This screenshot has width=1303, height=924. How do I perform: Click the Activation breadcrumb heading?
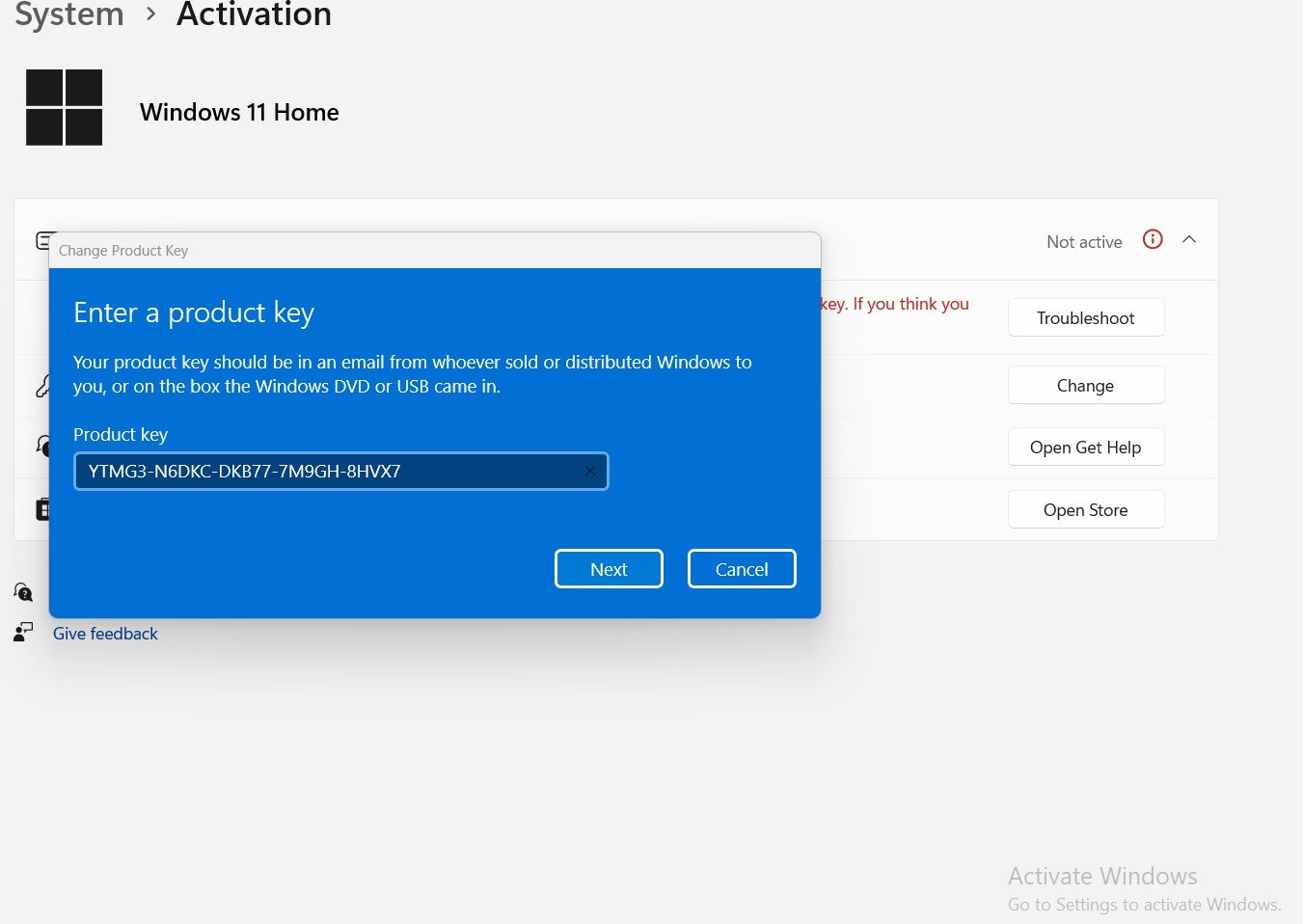[x=254, y=14]
